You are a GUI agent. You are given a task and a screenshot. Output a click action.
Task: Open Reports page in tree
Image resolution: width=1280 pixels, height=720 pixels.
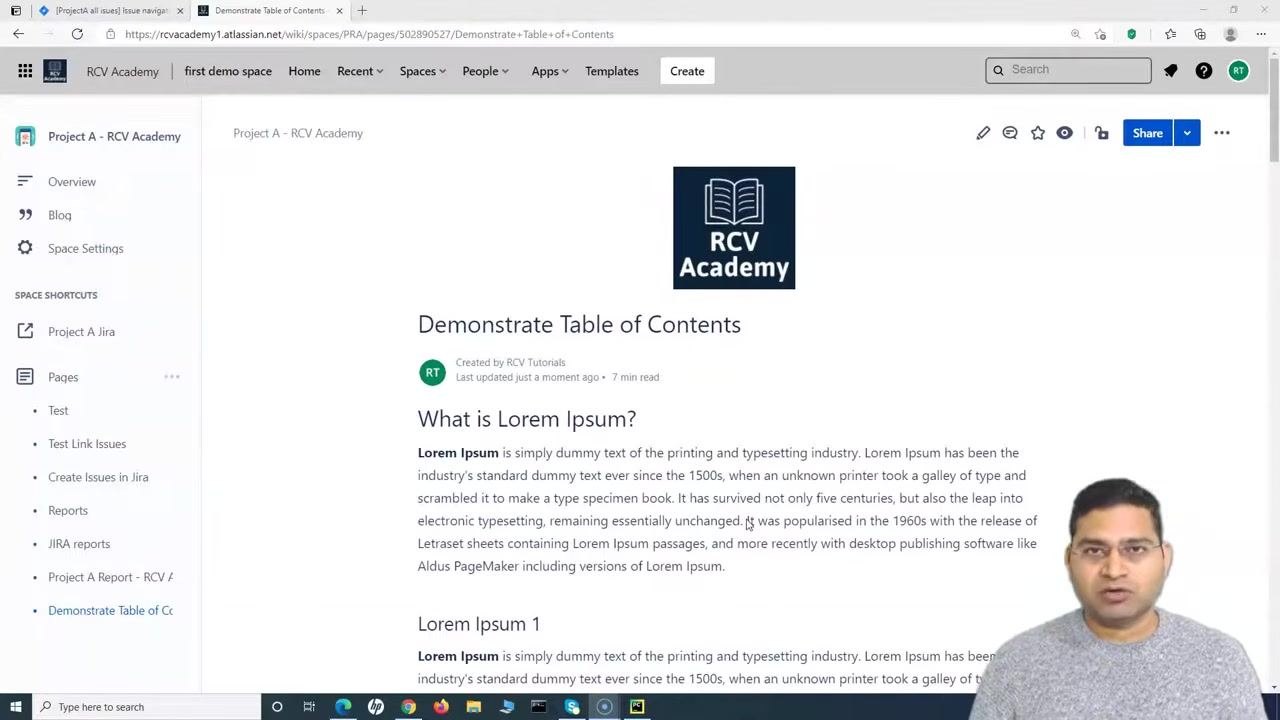pyautogui.click(x=68, y=511)
